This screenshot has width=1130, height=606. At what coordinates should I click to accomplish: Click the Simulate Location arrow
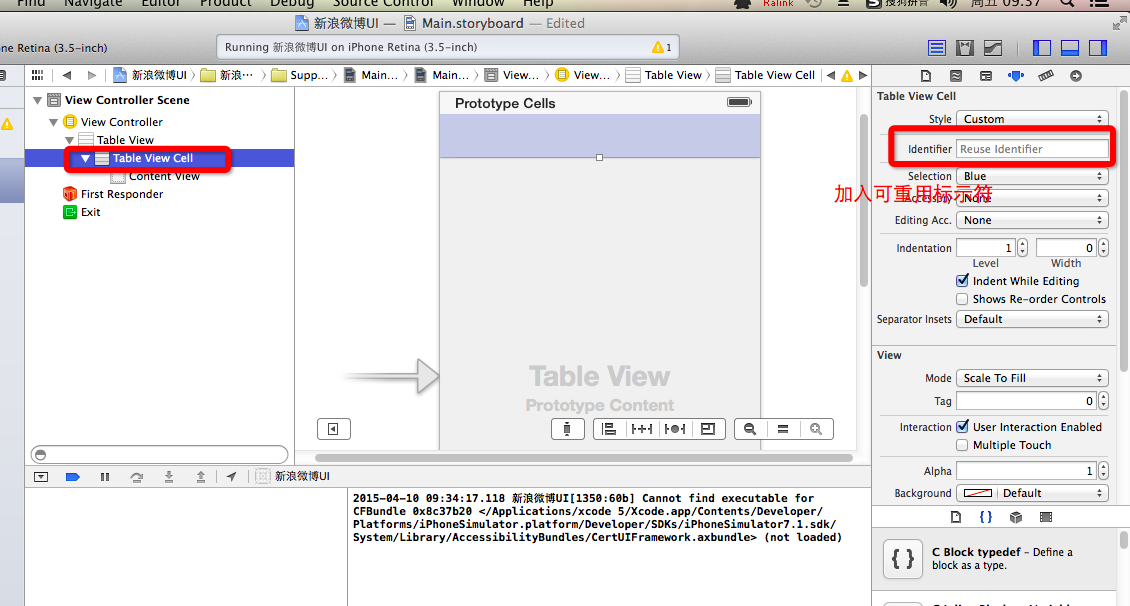(x=231, y=477)
